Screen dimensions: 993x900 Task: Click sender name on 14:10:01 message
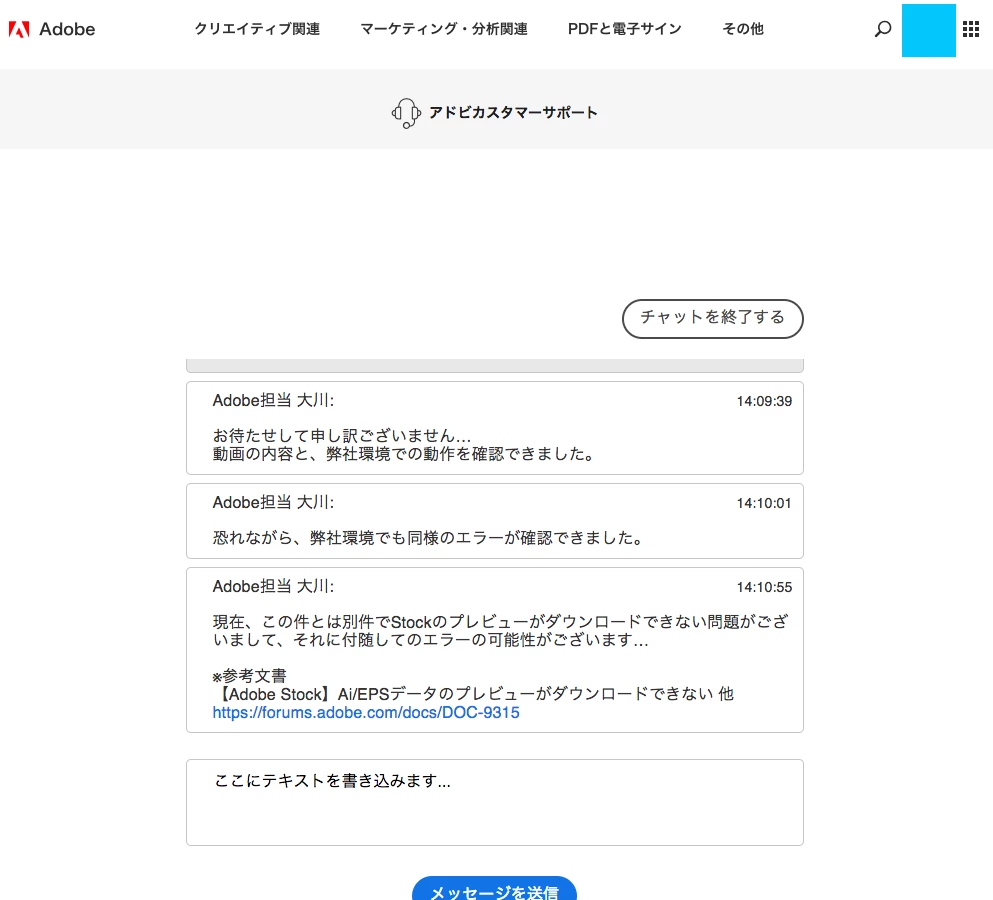click(x=273, y=503)
